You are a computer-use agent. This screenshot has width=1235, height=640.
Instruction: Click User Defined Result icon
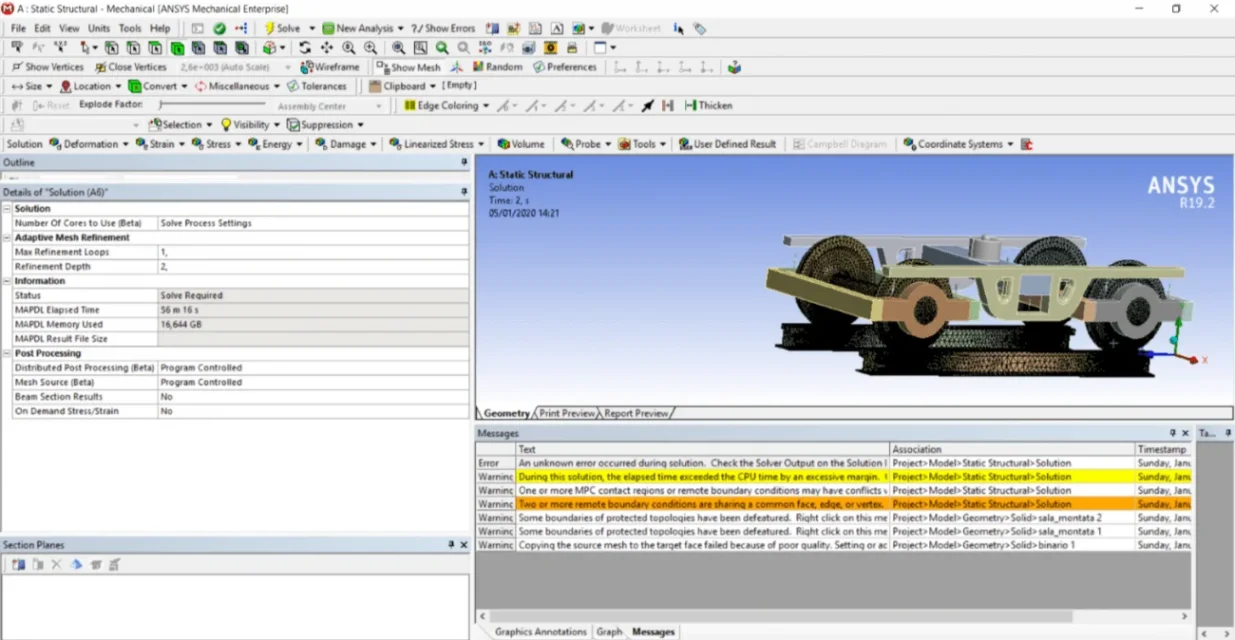(685, 144)
